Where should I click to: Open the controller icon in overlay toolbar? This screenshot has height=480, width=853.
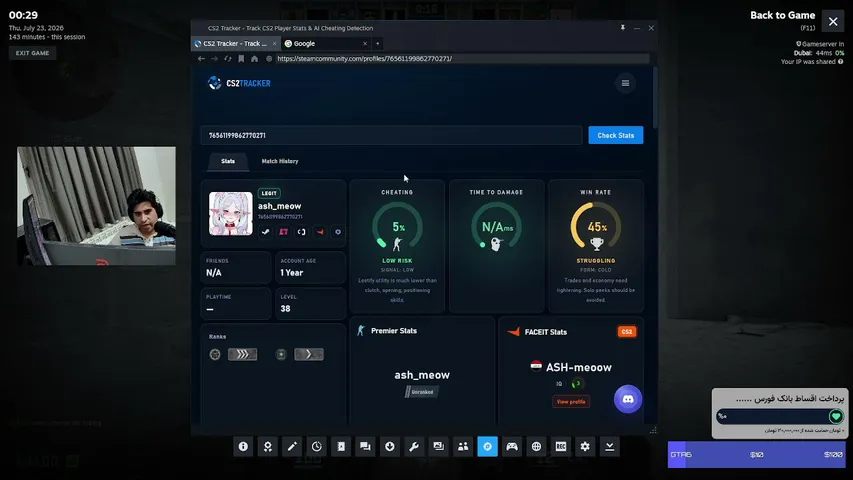(x=512, y=446)
